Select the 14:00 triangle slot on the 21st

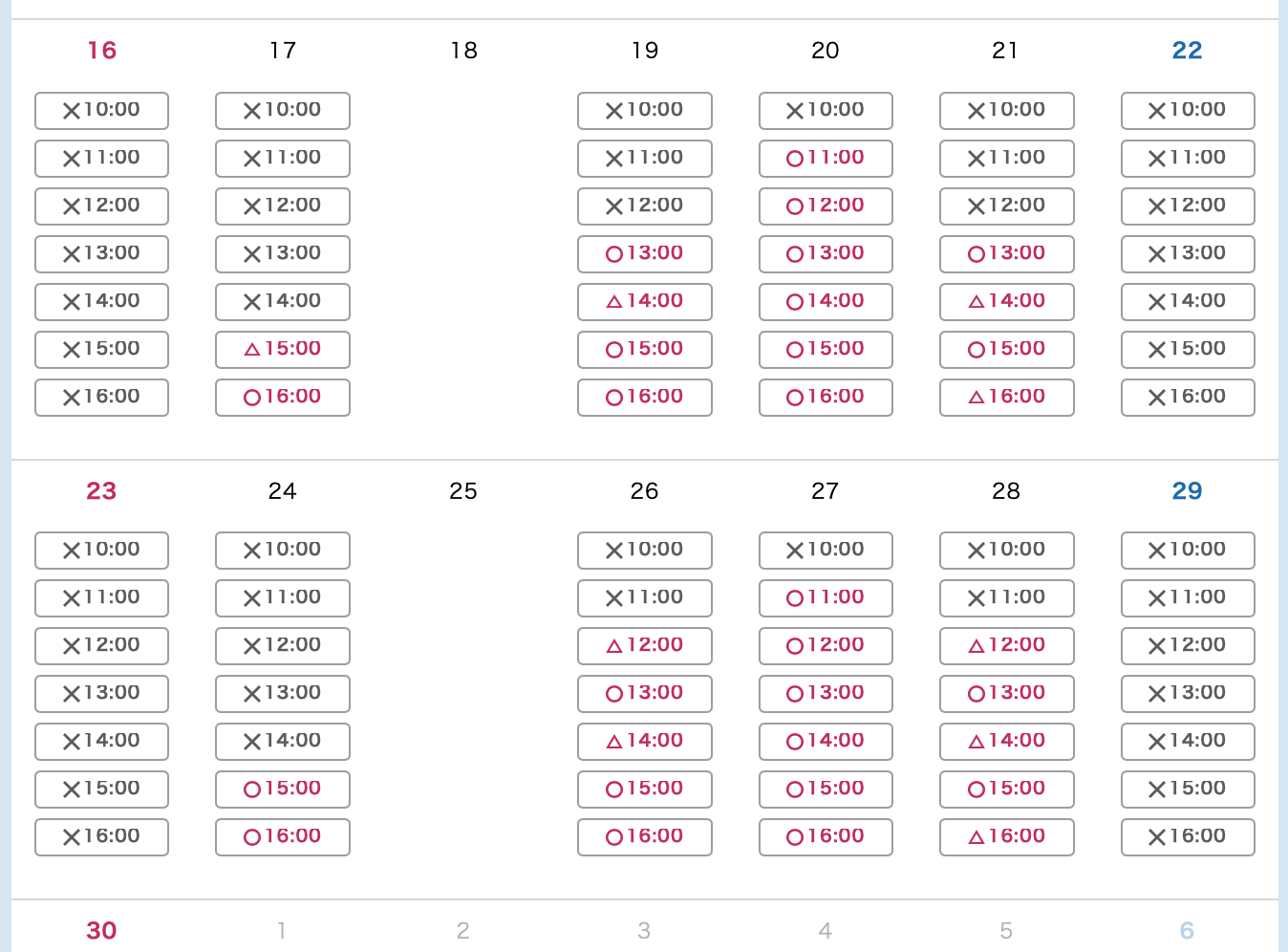click(x=1007, y=302)
